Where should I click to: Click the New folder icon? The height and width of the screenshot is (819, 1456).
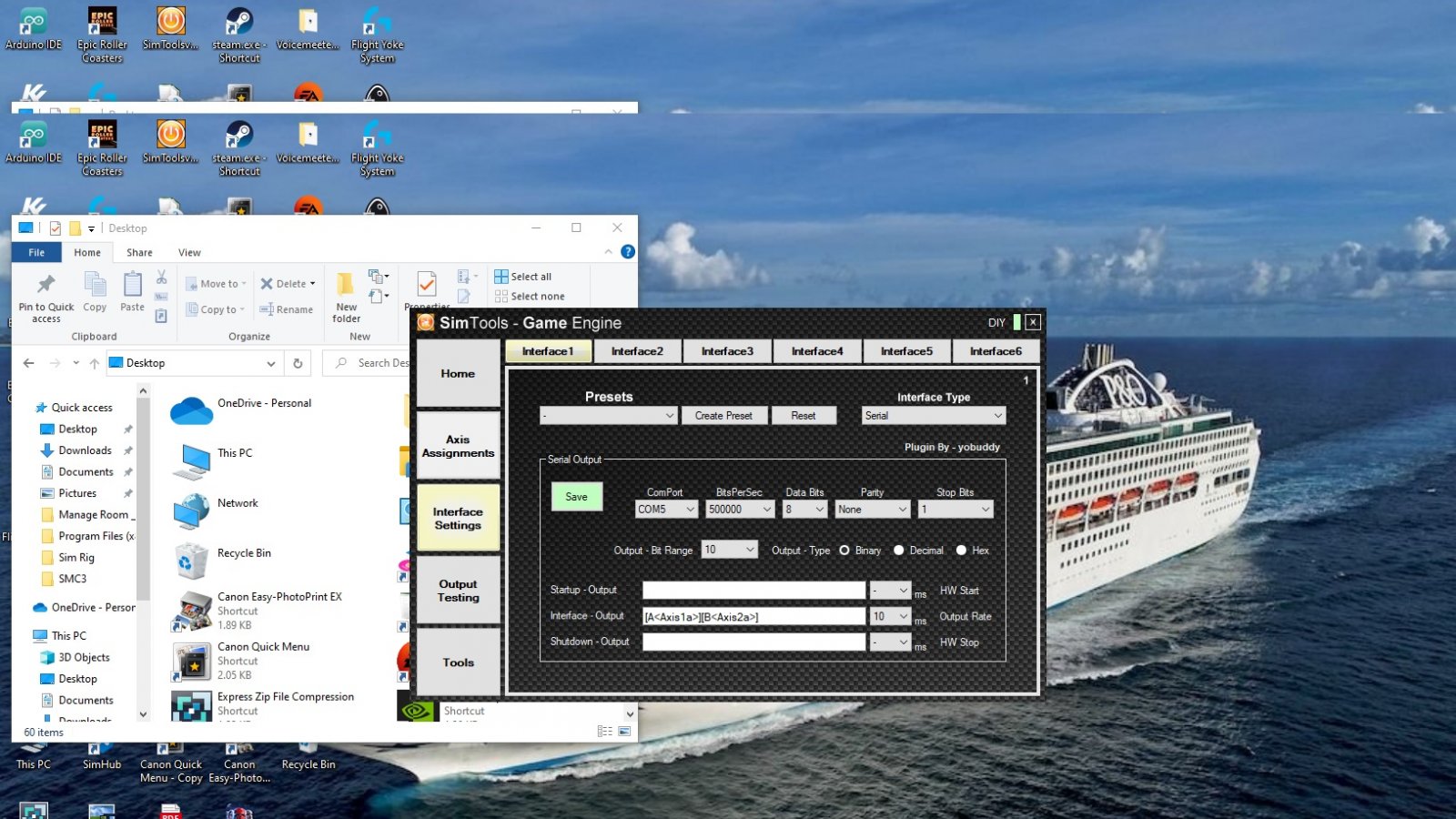[x=346, y=286]
